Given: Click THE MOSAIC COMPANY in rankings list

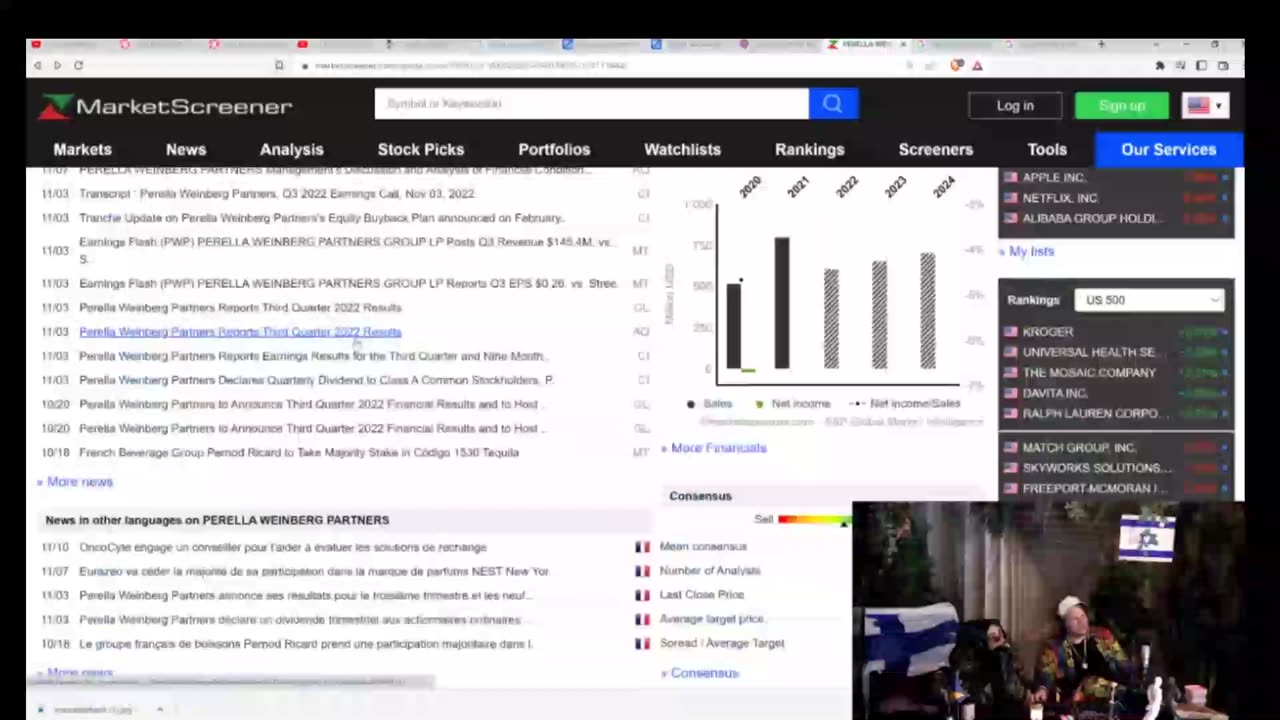Looking at the screenshot, I should coord(1089,373).
